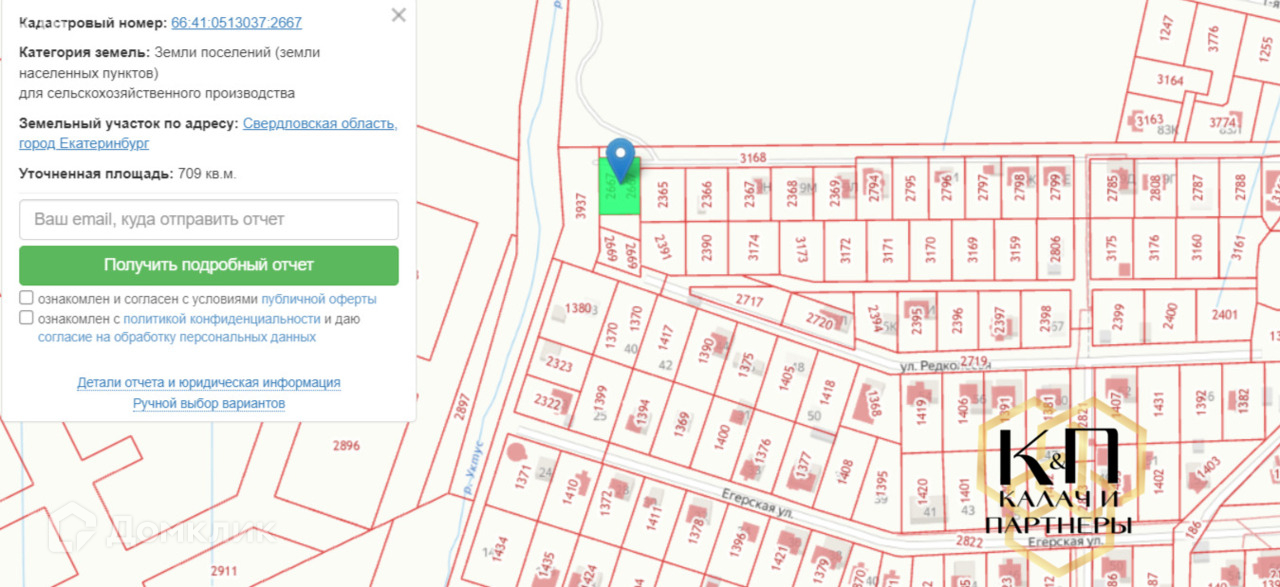Select parcel 3170 on the map
Viewport: 1280px width, 587px height.
pos(931,248)
